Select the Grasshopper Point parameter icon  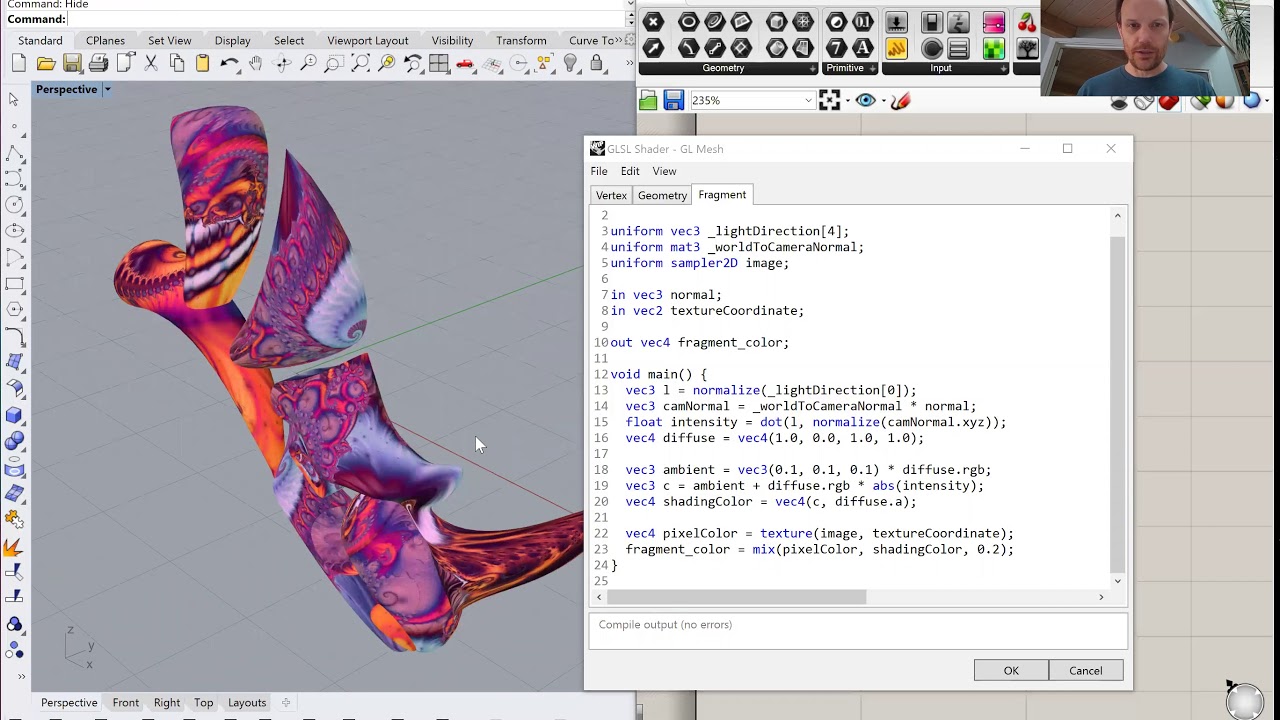[x=653, y=22]
